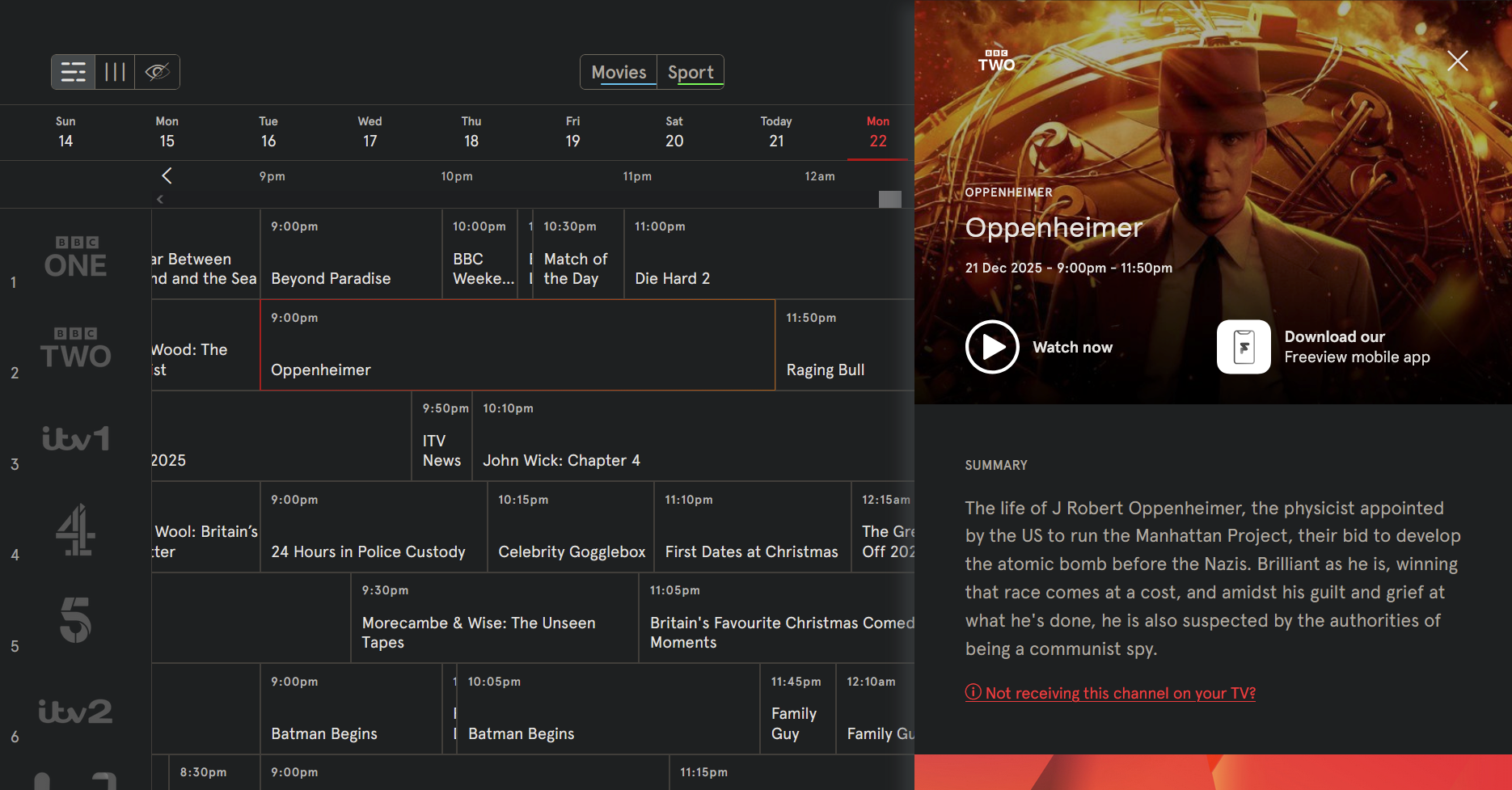This screenshot has width=1512, height=790.
Task: Open Family Guy at 12:10am
Action: tap(876, 709)
